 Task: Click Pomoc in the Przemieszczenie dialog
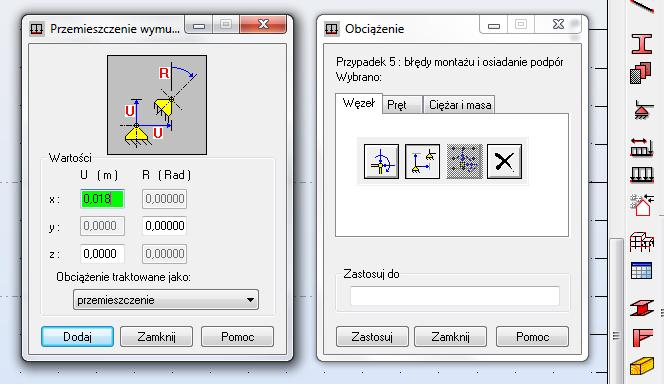coord(238,337)
